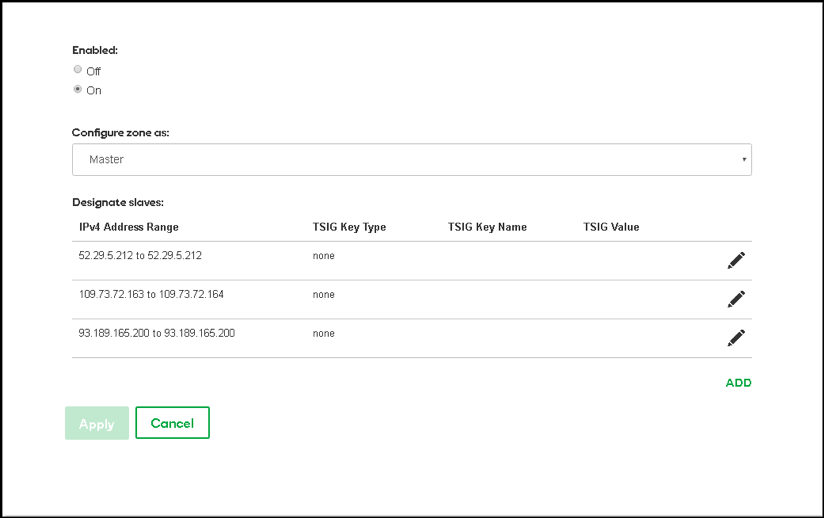This screenshot has width=824, height=518.
Task: Click the TSIG Key Name column header
Action: (x=487, y=227)
